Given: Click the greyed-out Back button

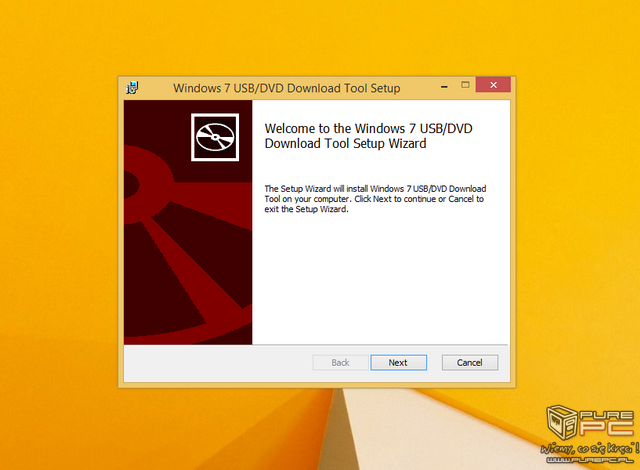Looking at the screenshot, I should [x=340, y=362].
